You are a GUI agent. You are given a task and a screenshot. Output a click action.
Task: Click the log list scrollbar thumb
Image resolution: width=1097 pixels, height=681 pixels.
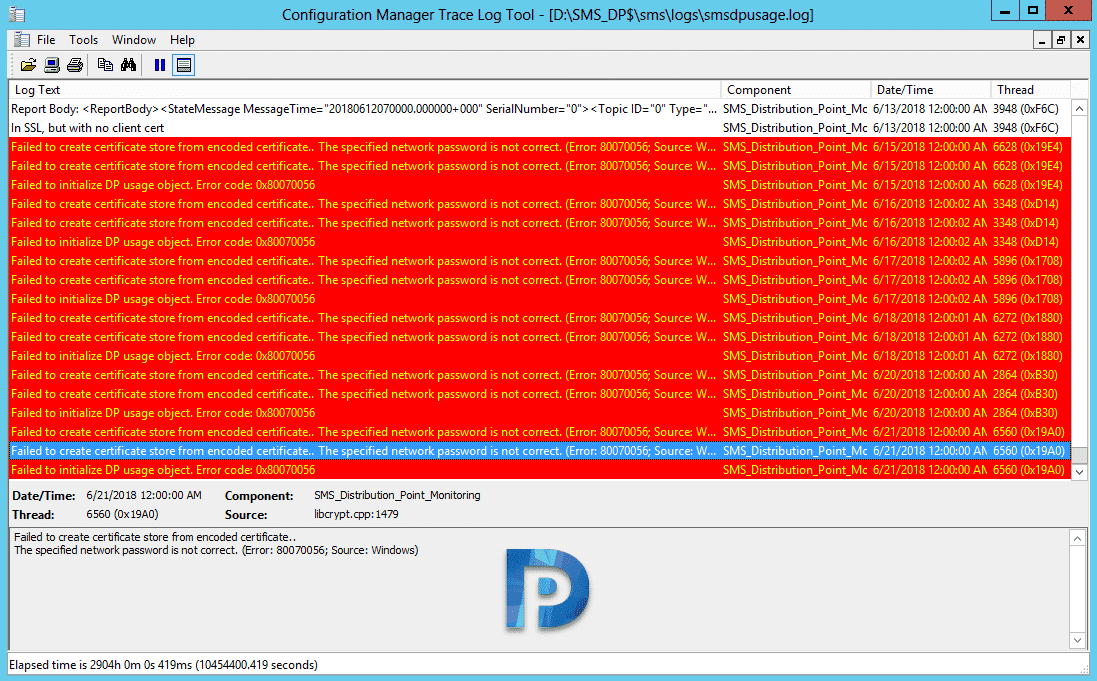(1080, 455)
